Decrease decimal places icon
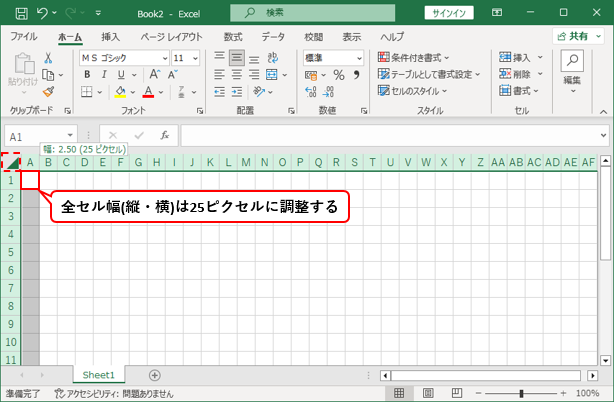The image size is (614, 402). coord(328,92)
